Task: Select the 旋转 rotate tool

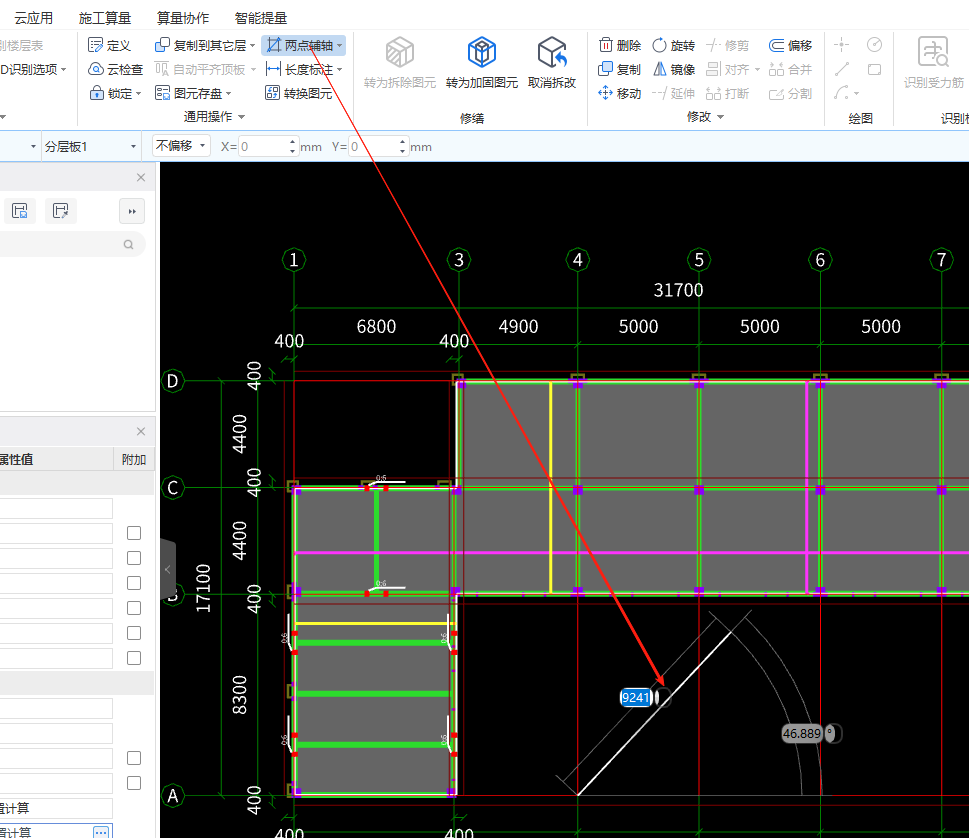Action: [674, 45]
